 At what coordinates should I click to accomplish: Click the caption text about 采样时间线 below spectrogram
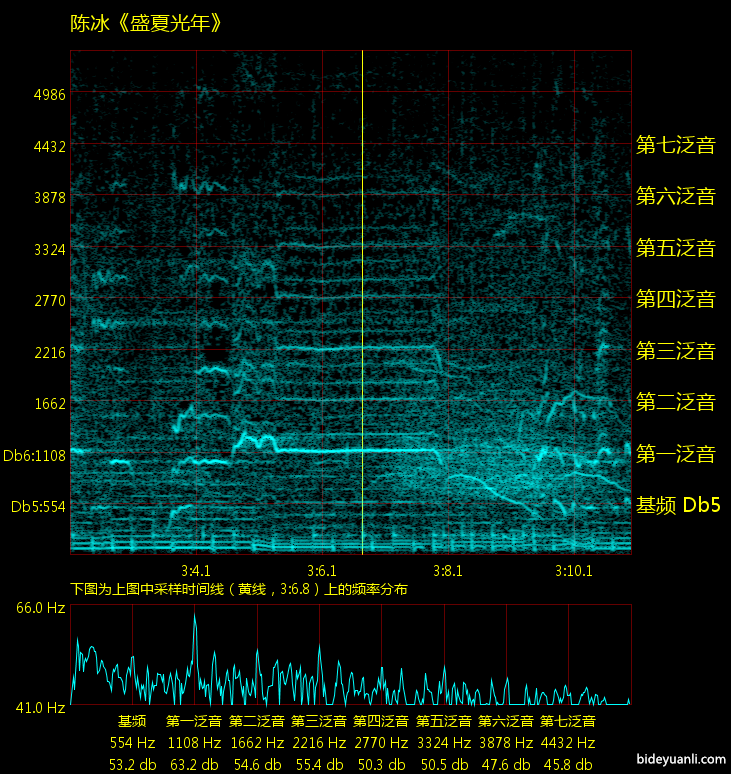[x=239, y=589]
